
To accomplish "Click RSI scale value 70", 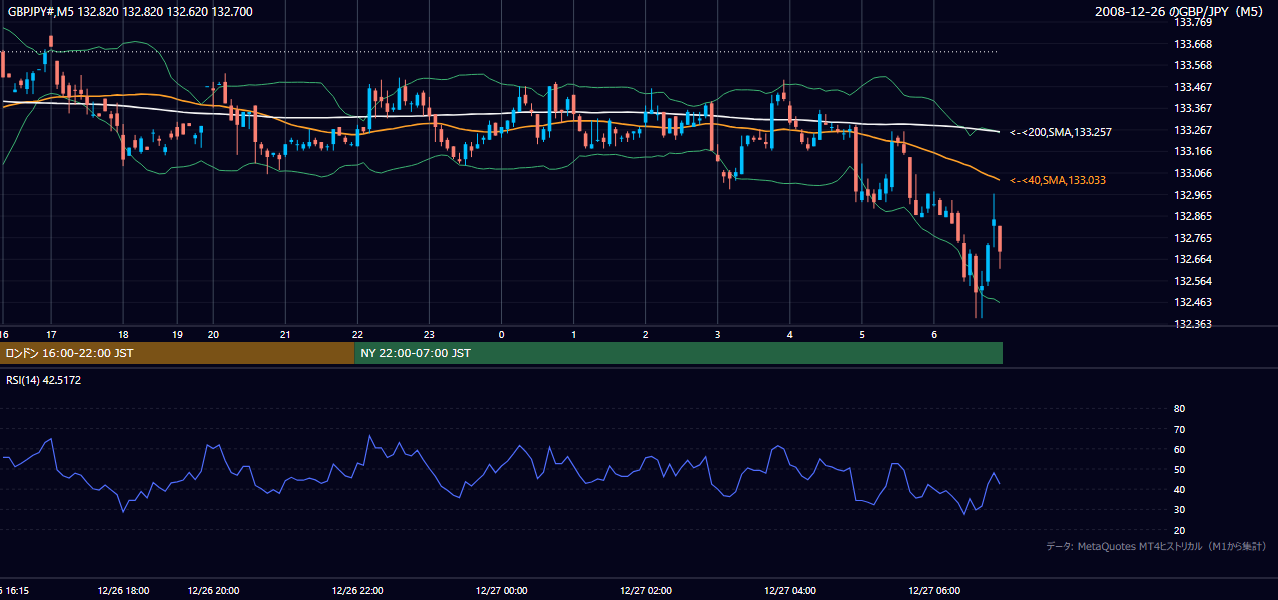I will (1179, 429).
